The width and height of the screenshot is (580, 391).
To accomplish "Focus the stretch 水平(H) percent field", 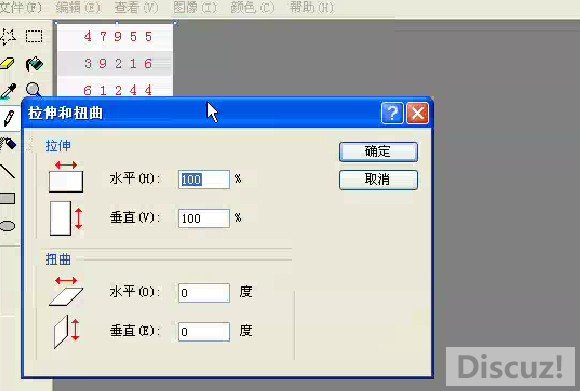I will [x=204, y=179].
